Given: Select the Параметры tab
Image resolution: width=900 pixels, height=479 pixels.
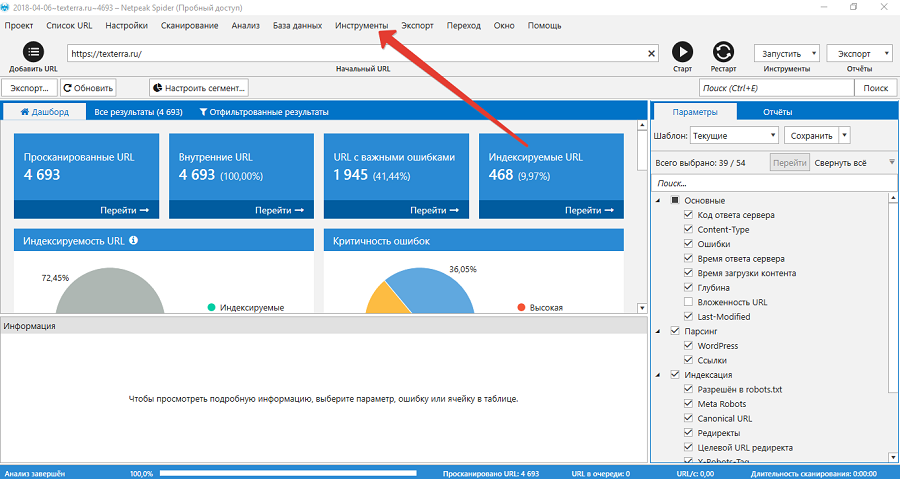Looking at the screenshot, I should [x=695, y=112].
